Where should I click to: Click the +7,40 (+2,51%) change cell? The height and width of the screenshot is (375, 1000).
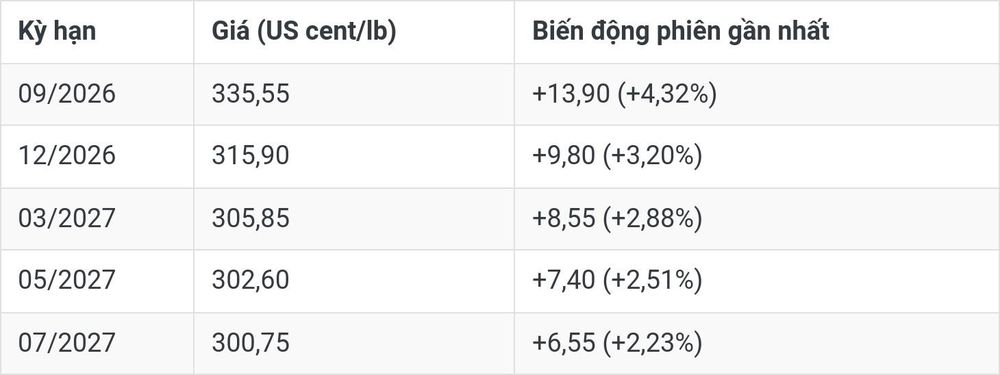617,280
